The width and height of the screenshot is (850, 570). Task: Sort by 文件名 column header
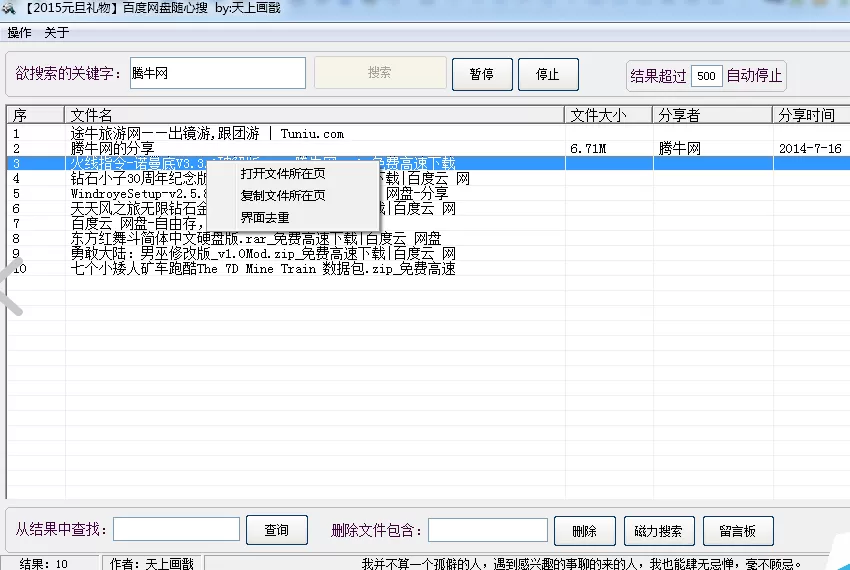314,115
